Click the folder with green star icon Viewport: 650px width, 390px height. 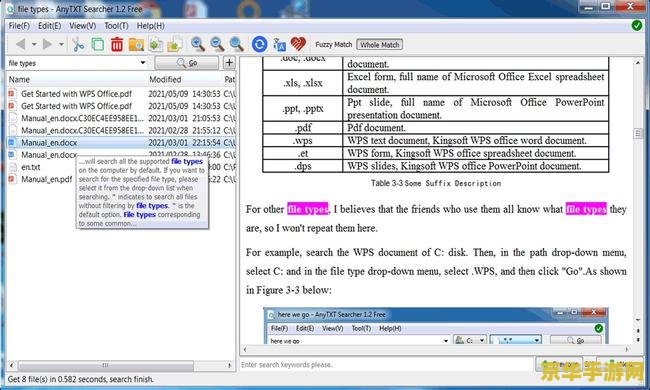(x=175, y=44)
